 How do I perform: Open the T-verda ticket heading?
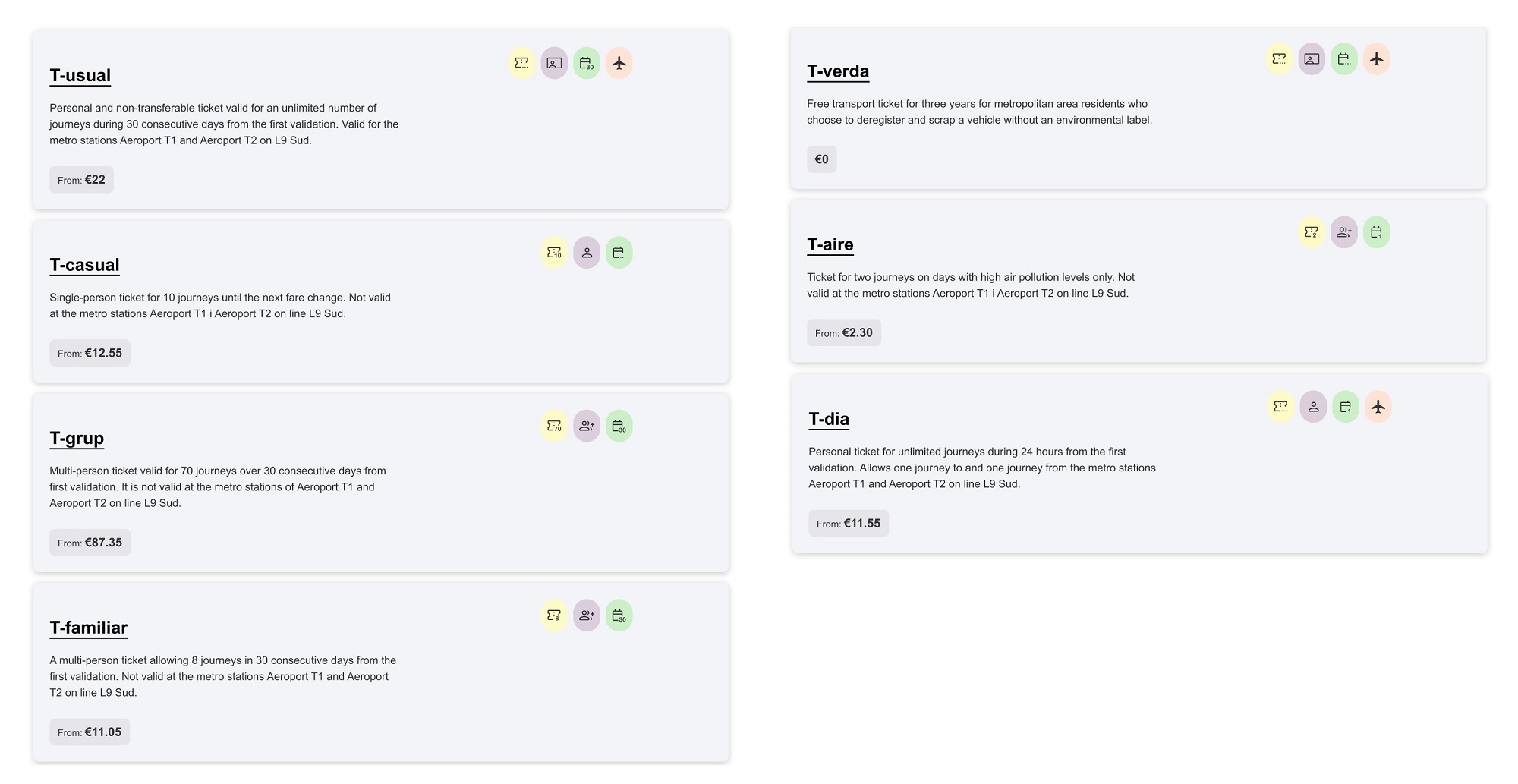[838, 71]
